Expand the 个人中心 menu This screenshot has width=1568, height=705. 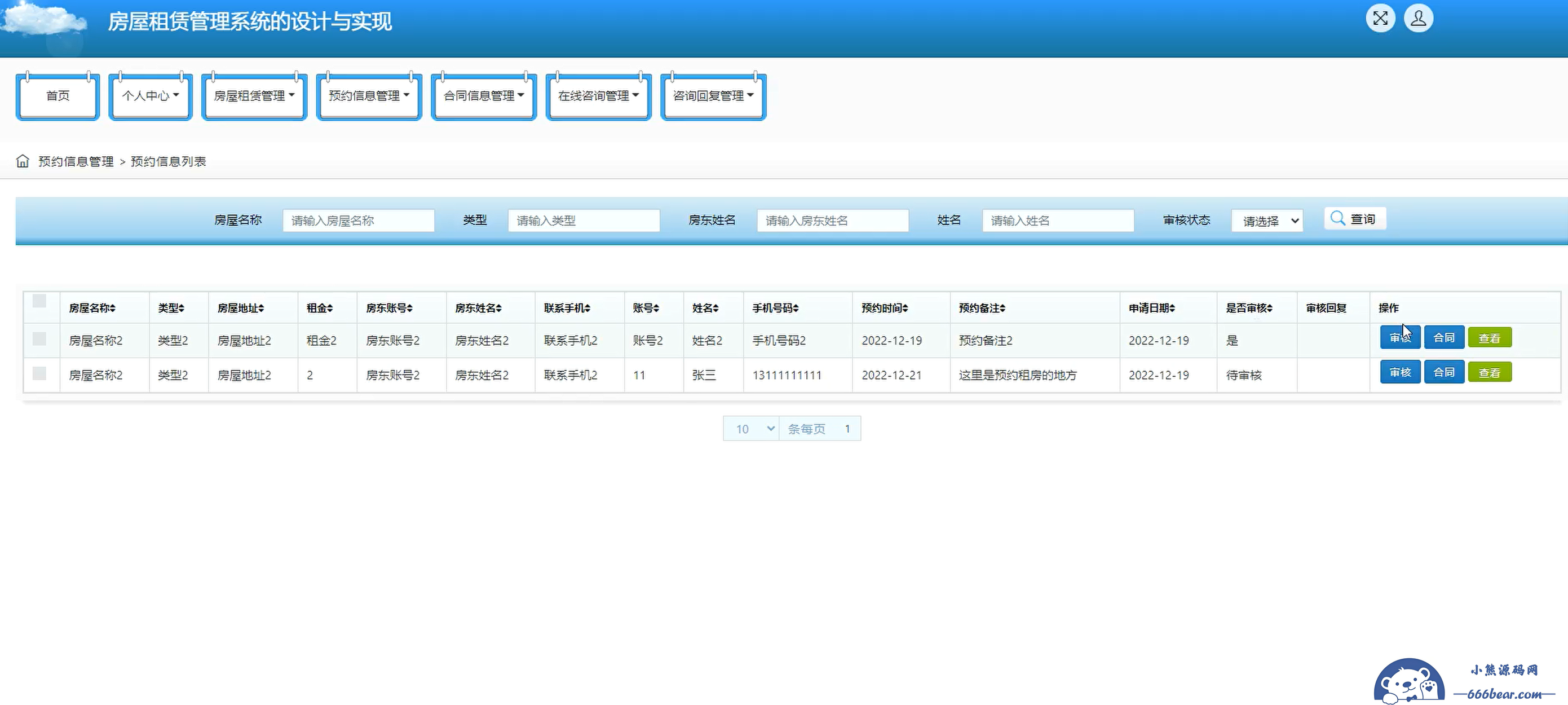151,95
